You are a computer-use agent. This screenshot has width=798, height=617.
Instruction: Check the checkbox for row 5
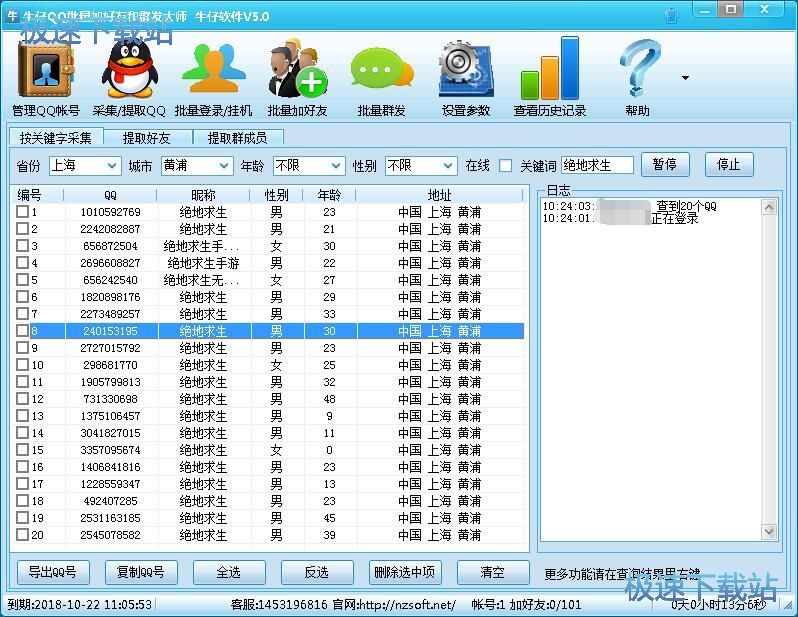click(22, 279)
